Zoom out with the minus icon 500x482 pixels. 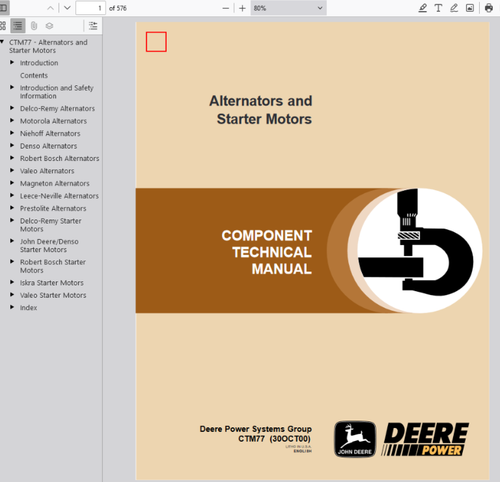point(226,8)
